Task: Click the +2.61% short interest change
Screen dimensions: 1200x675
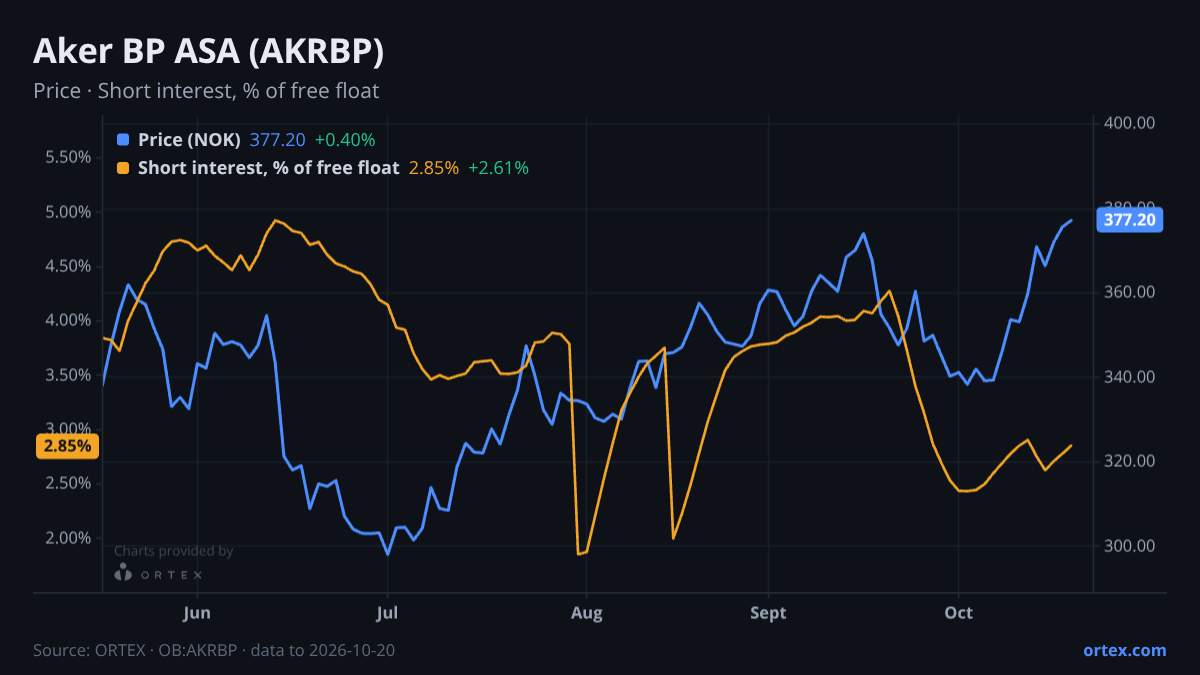Action: [498, 168]
